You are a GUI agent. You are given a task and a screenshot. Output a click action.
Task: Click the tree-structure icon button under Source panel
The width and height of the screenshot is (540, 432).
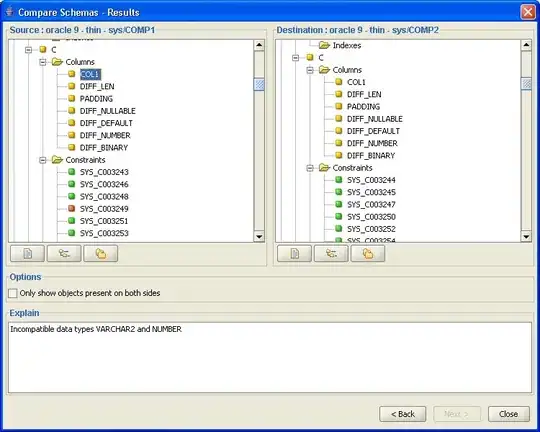coord(64,254)
